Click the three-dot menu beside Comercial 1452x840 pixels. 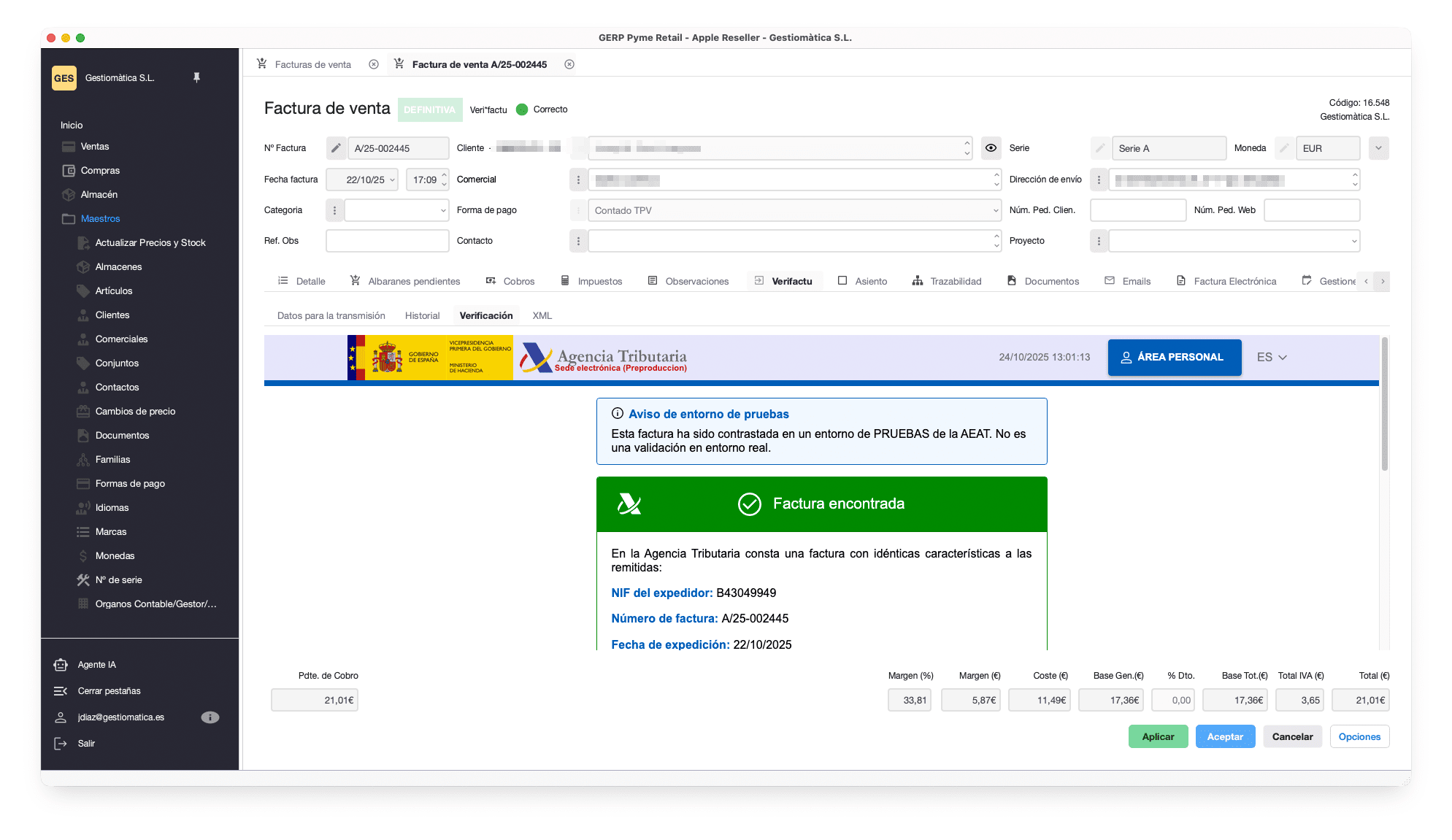pyautogui.click(x=578, y=180)
